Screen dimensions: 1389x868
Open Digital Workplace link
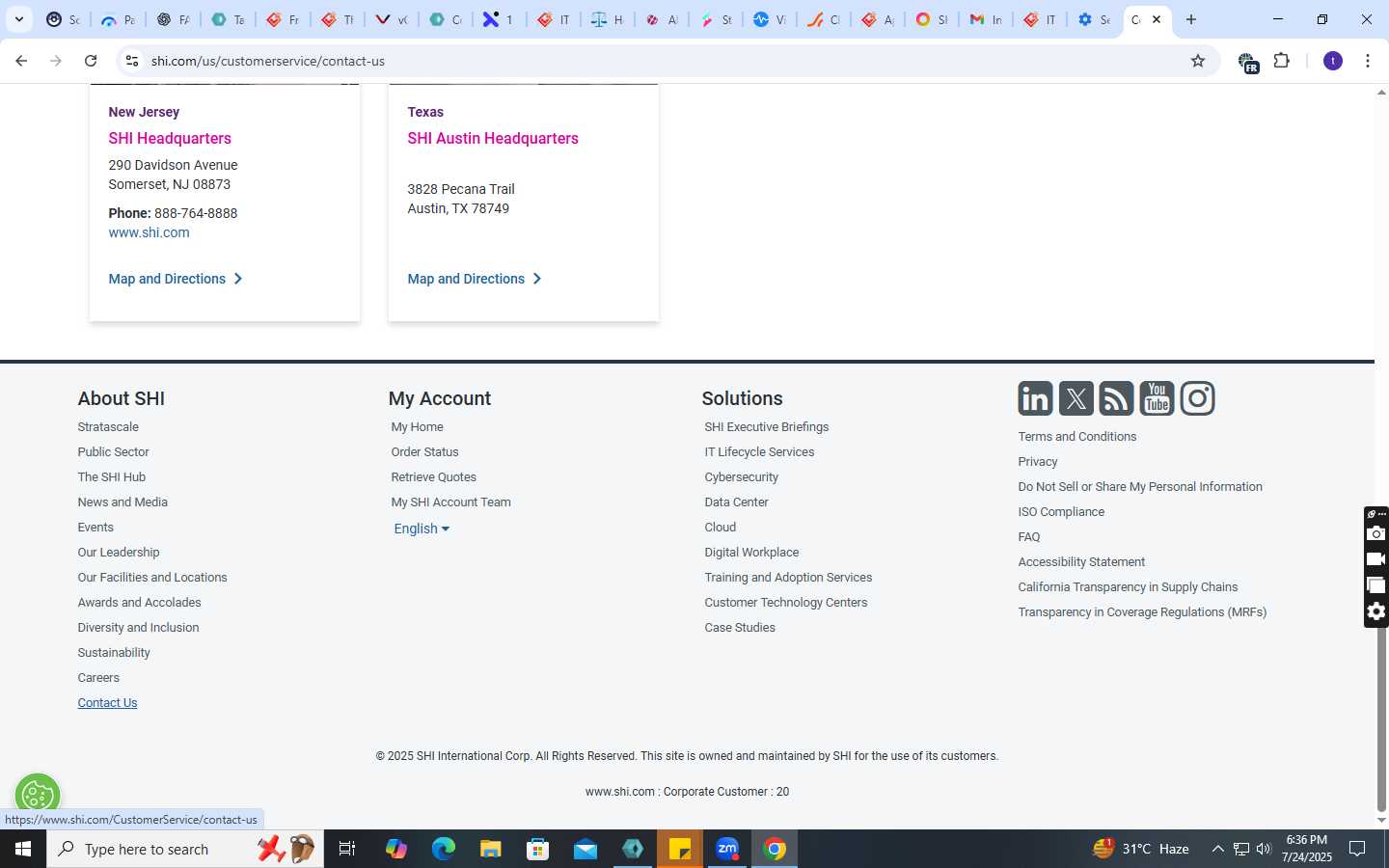751,553
